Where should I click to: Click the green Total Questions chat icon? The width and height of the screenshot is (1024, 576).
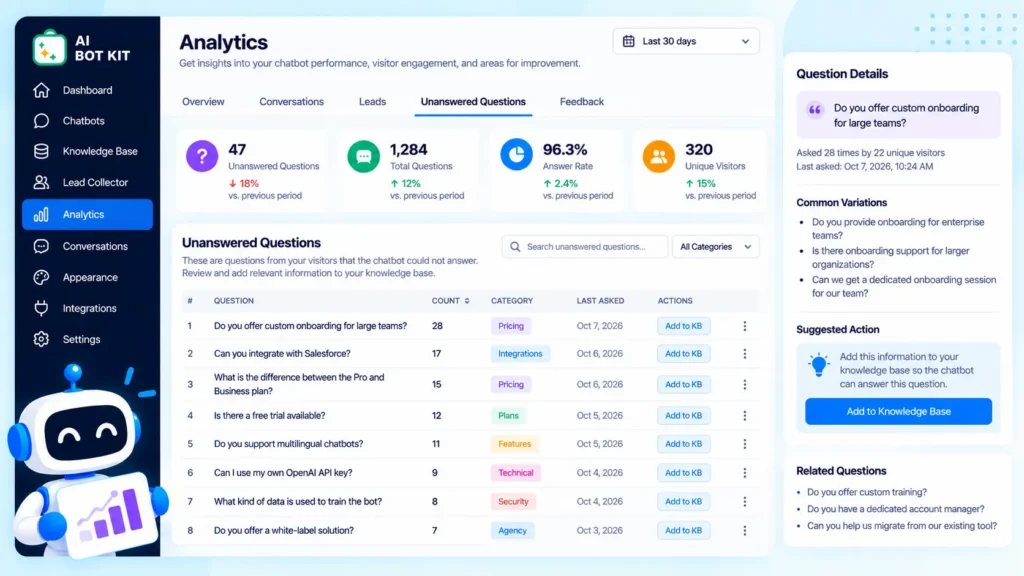[364, 157]
